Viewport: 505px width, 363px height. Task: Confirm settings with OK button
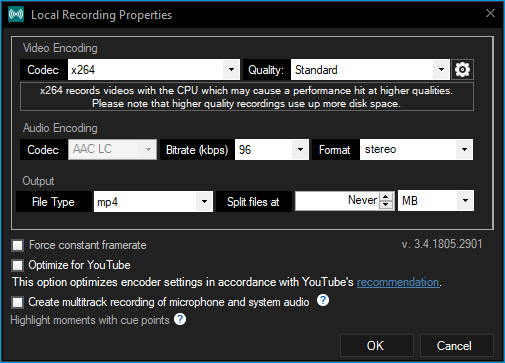(376, 345)
